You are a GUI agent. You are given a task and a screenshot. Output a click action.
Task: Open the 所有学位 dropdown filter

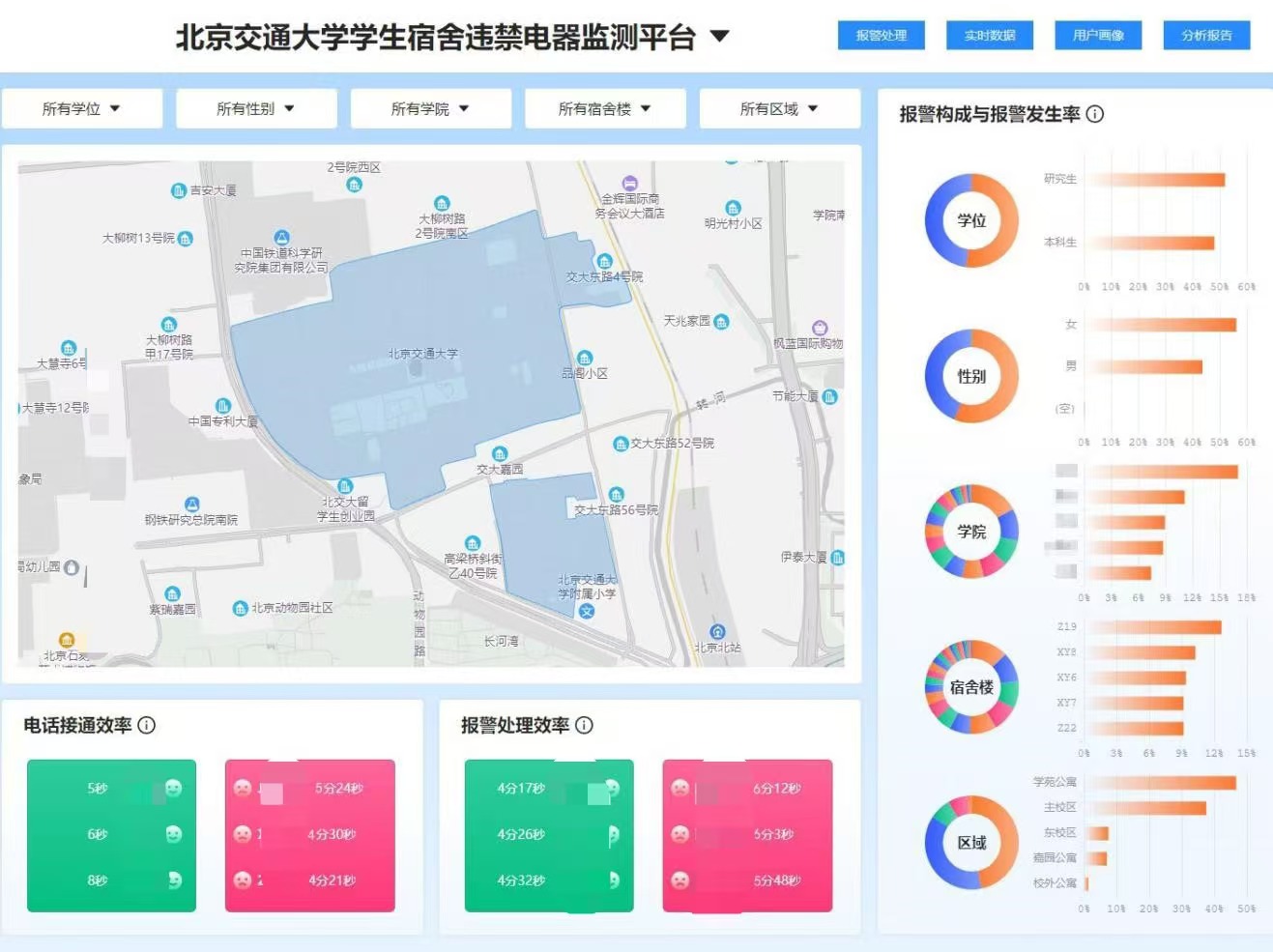pos(81,108)
